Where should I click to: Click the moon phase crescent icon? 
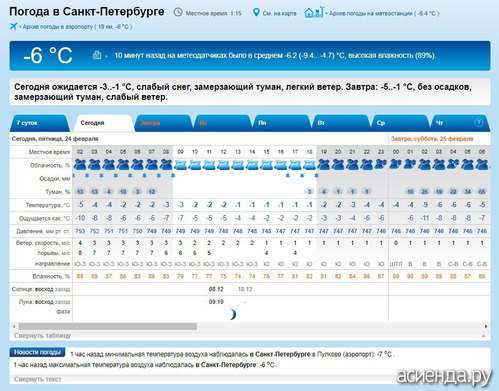(x=233, y=314)
